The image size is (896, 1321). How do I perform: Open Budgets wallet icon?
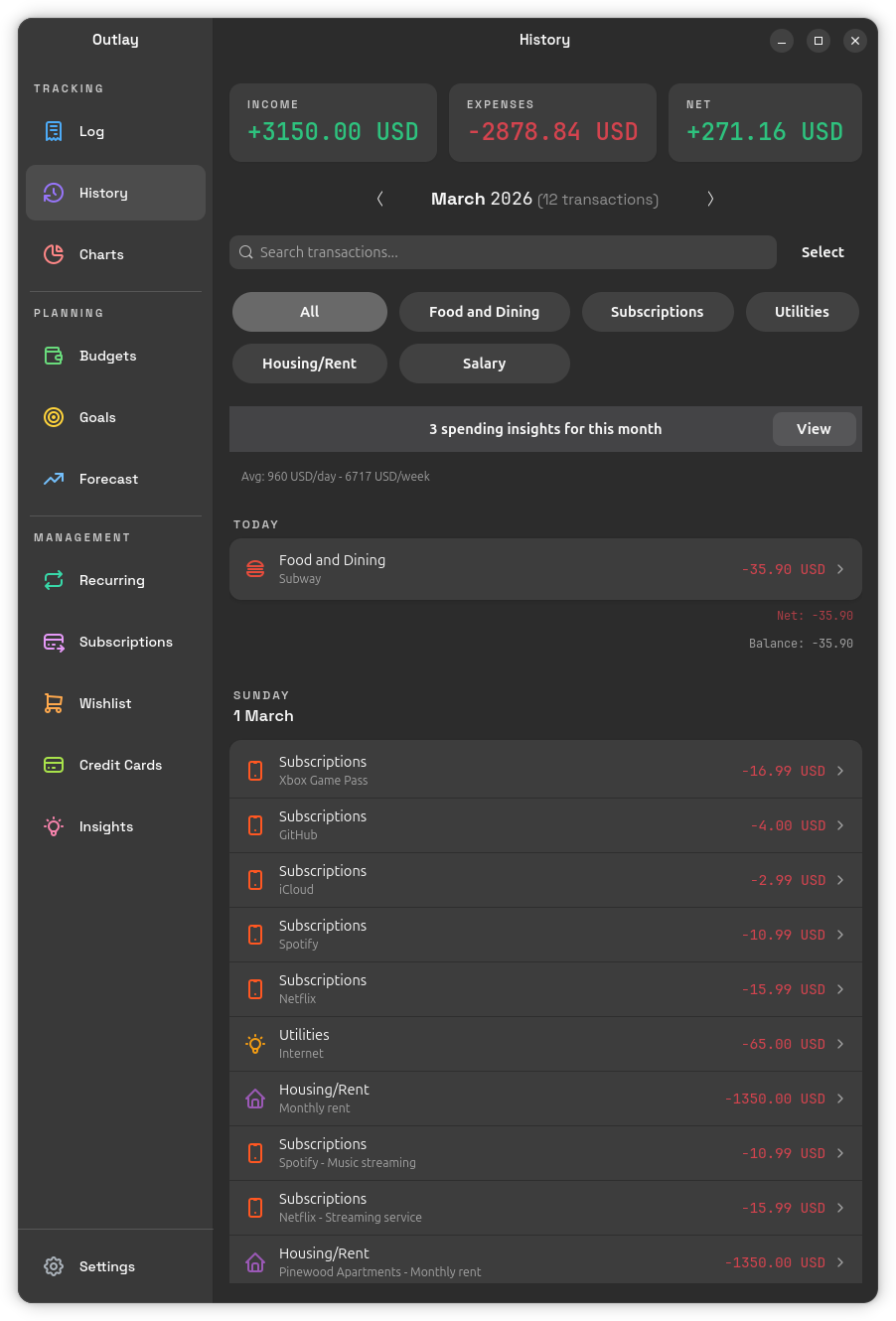click(54, 356)
